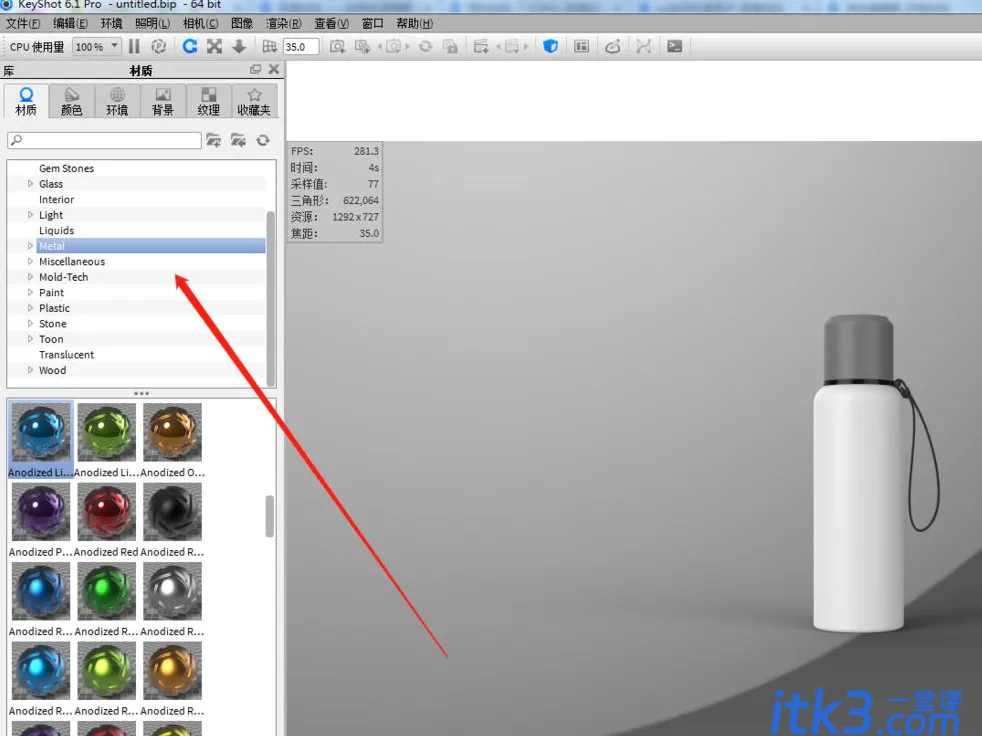
Task: Open the 帮助(H) menu
Action: point(415,24)
